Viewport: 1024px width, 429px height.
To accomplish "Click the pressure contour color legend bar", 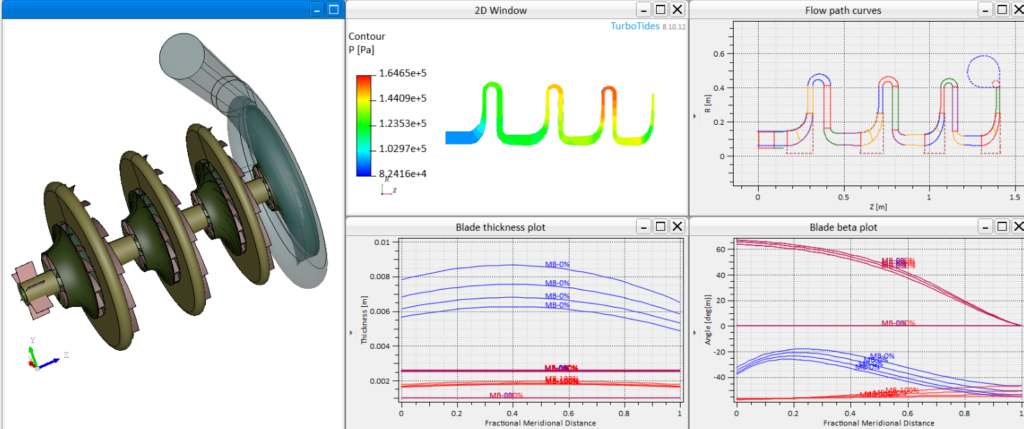I will click(367, 123).
